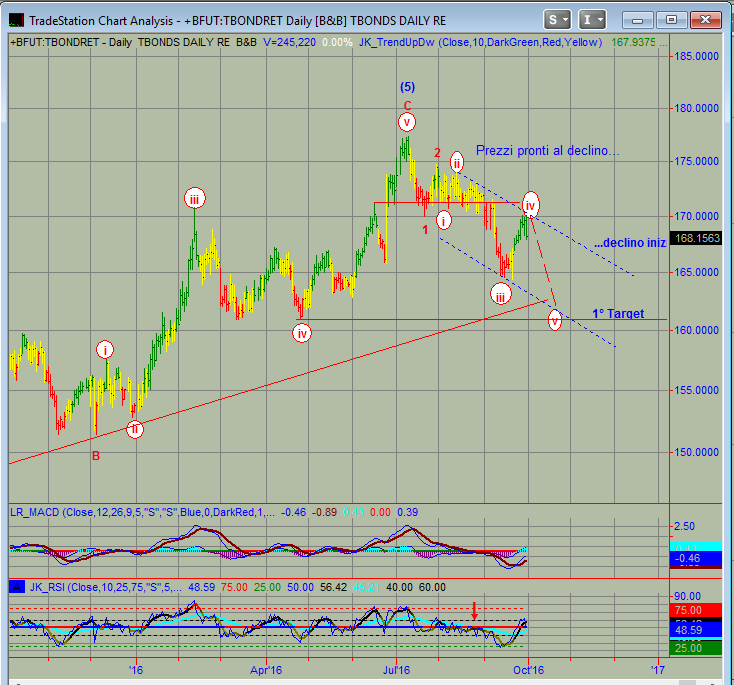The image size is (734, 685).
Task: Click the V=245,220 volume value
Action: [289, 42]
